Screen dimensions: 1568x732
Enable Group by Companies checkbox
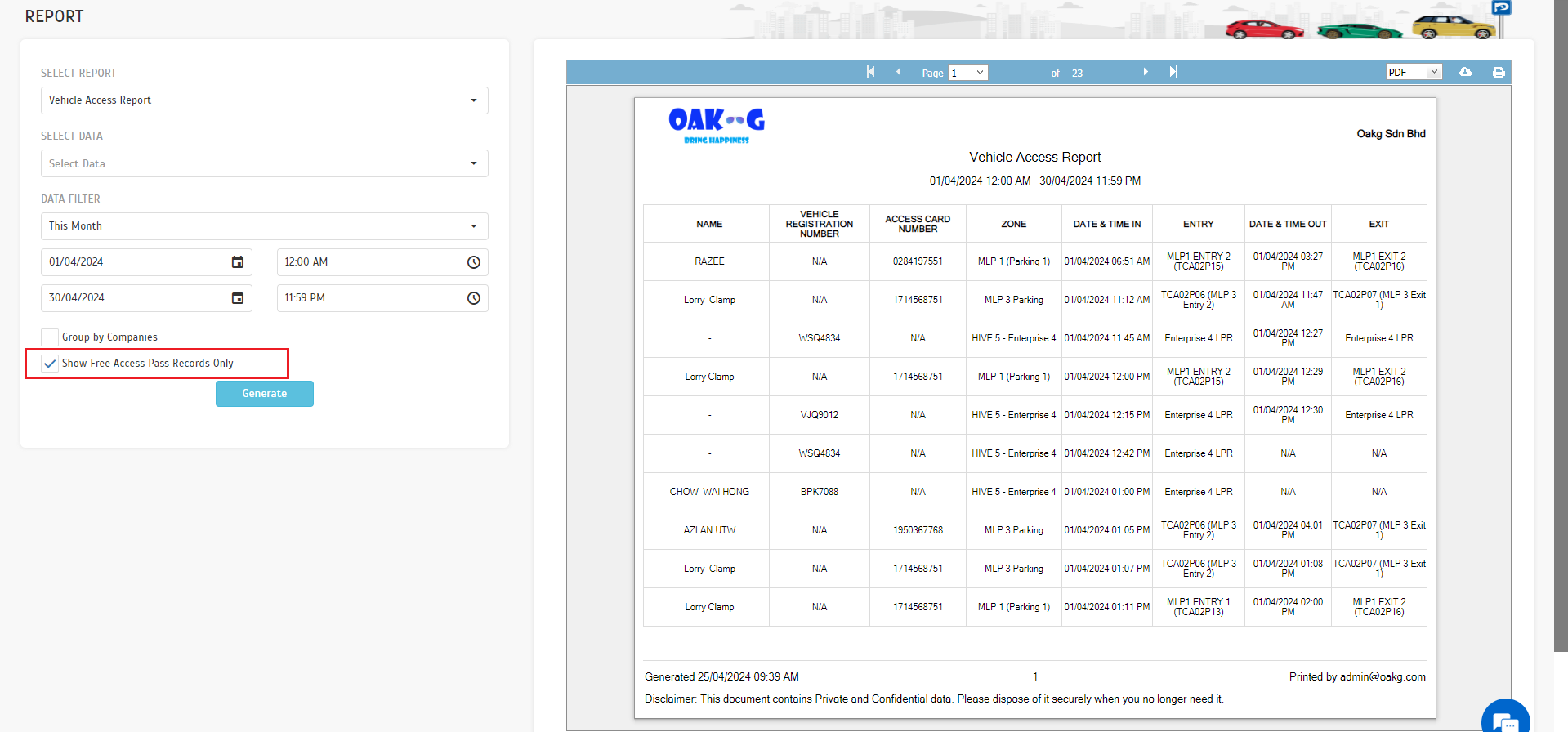tap(50, 337)
